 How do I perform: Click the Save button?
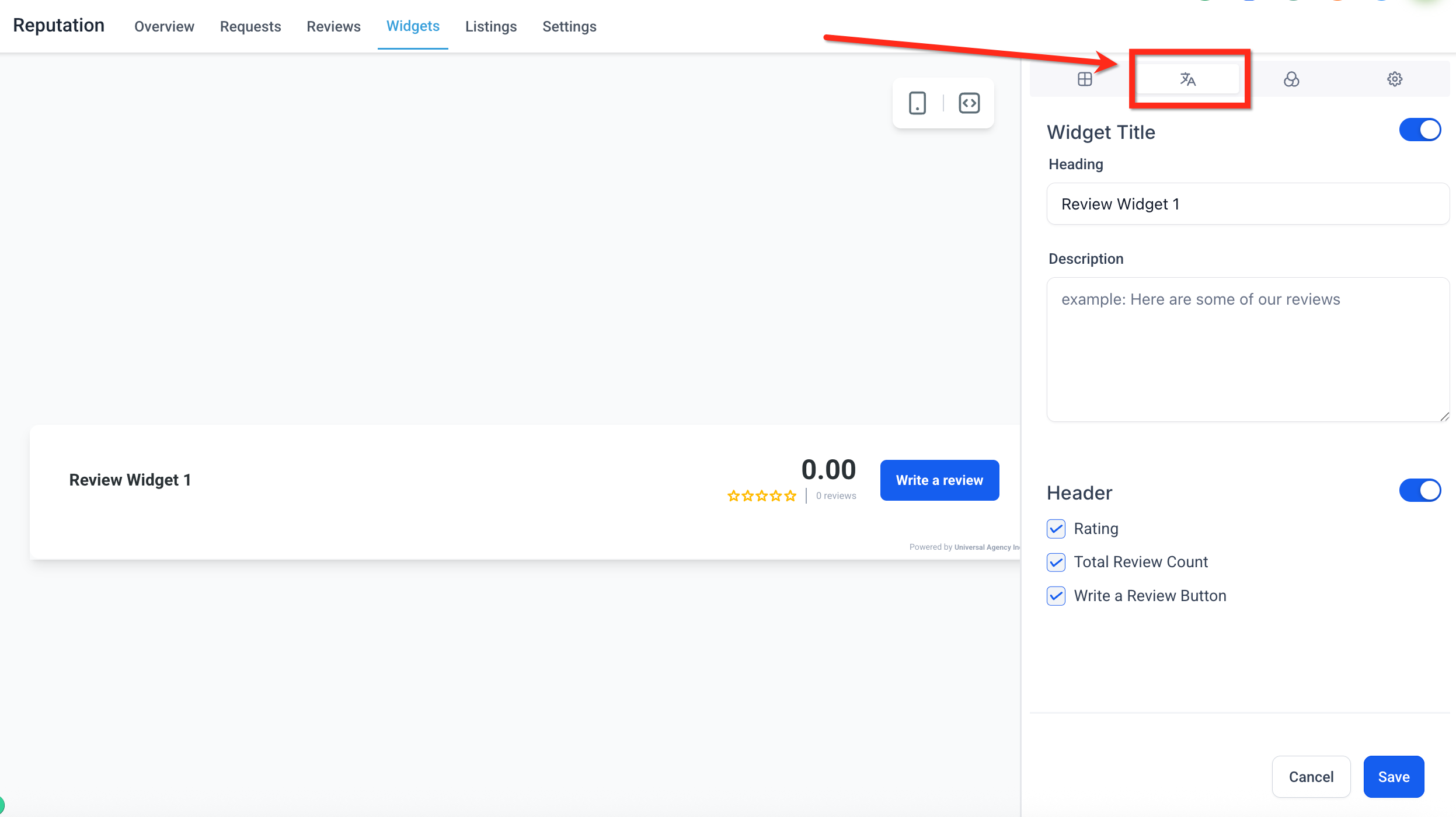click(1394, 777)
